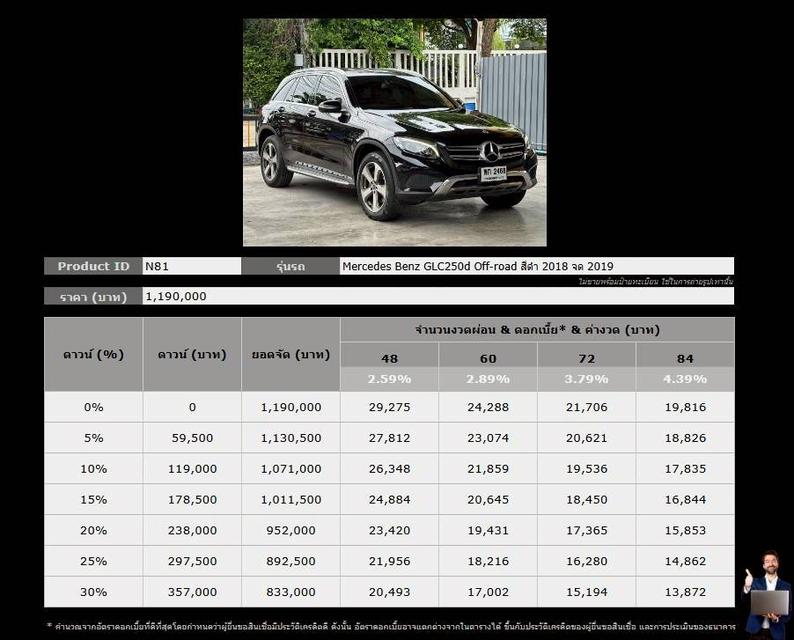Click the 19,816 monthly payment cell
This screenshot has width=794, height=640.
click(x=685, y=407)
